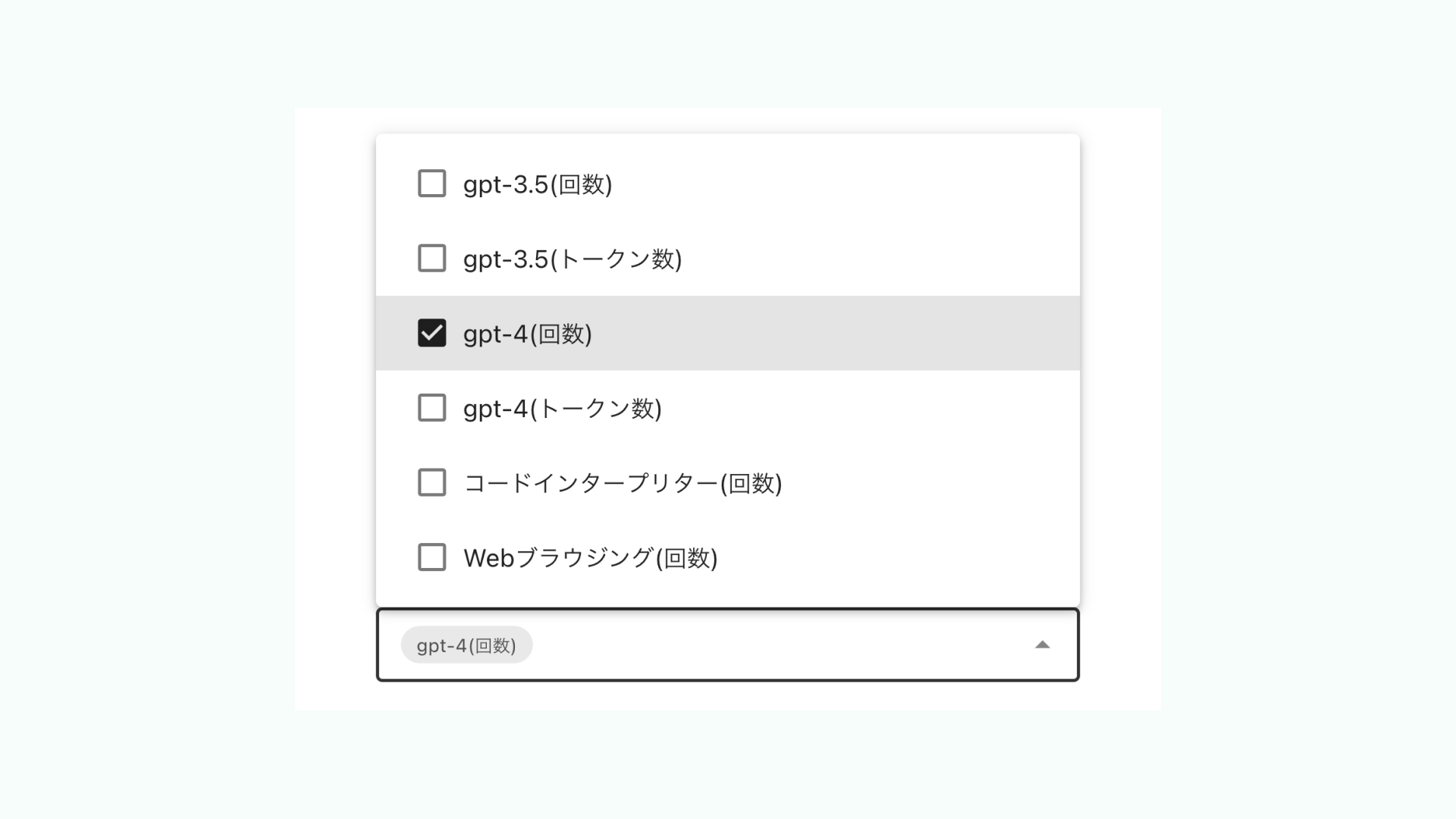Screen dimensions: 1456x819
Task: Click the highlighted gpt-4(回数) row
Action: pyautogui.click(x=682, y=333)
